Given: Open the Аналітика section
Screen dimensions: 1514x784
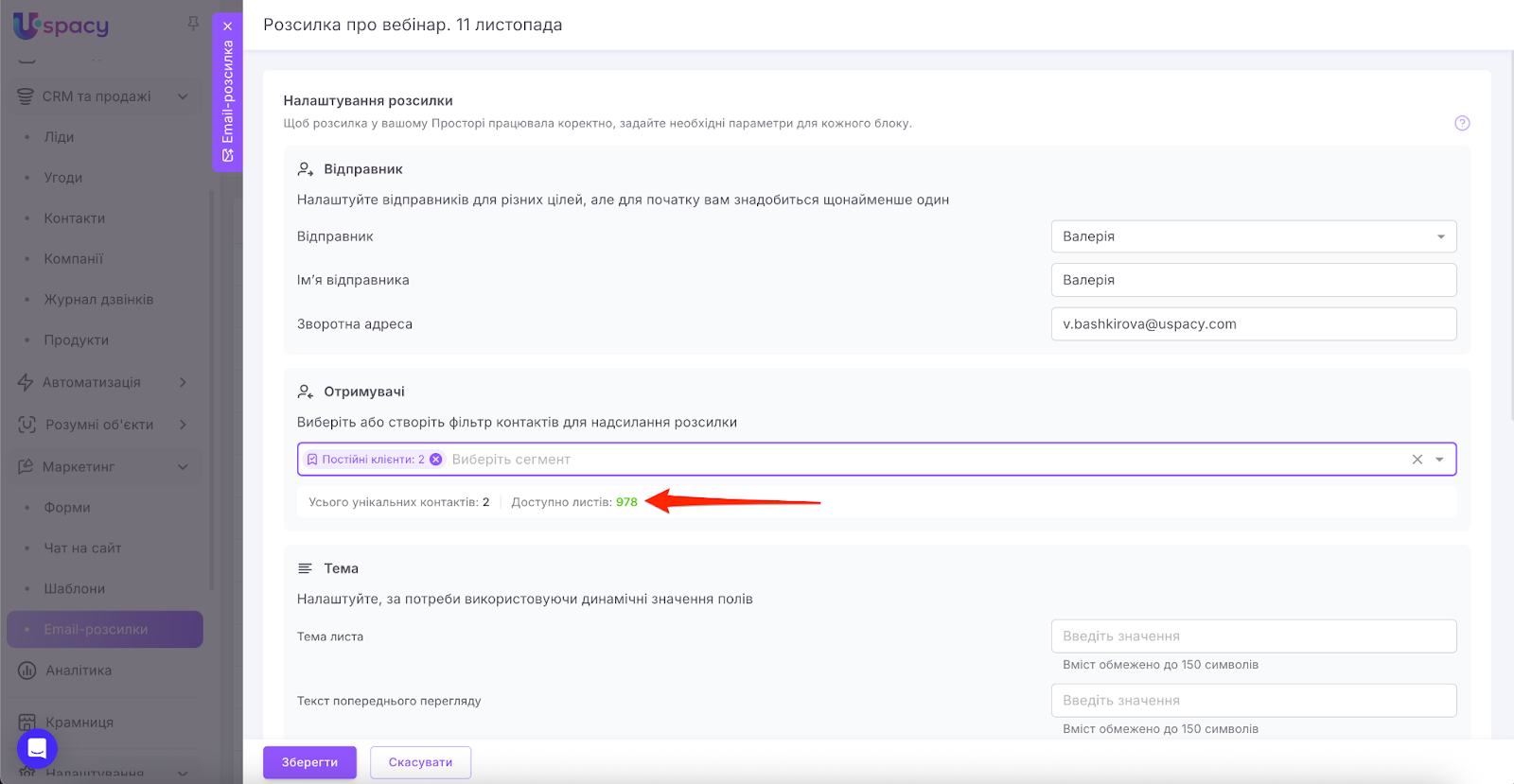Looking at the screenshot, I should point(79,671).
